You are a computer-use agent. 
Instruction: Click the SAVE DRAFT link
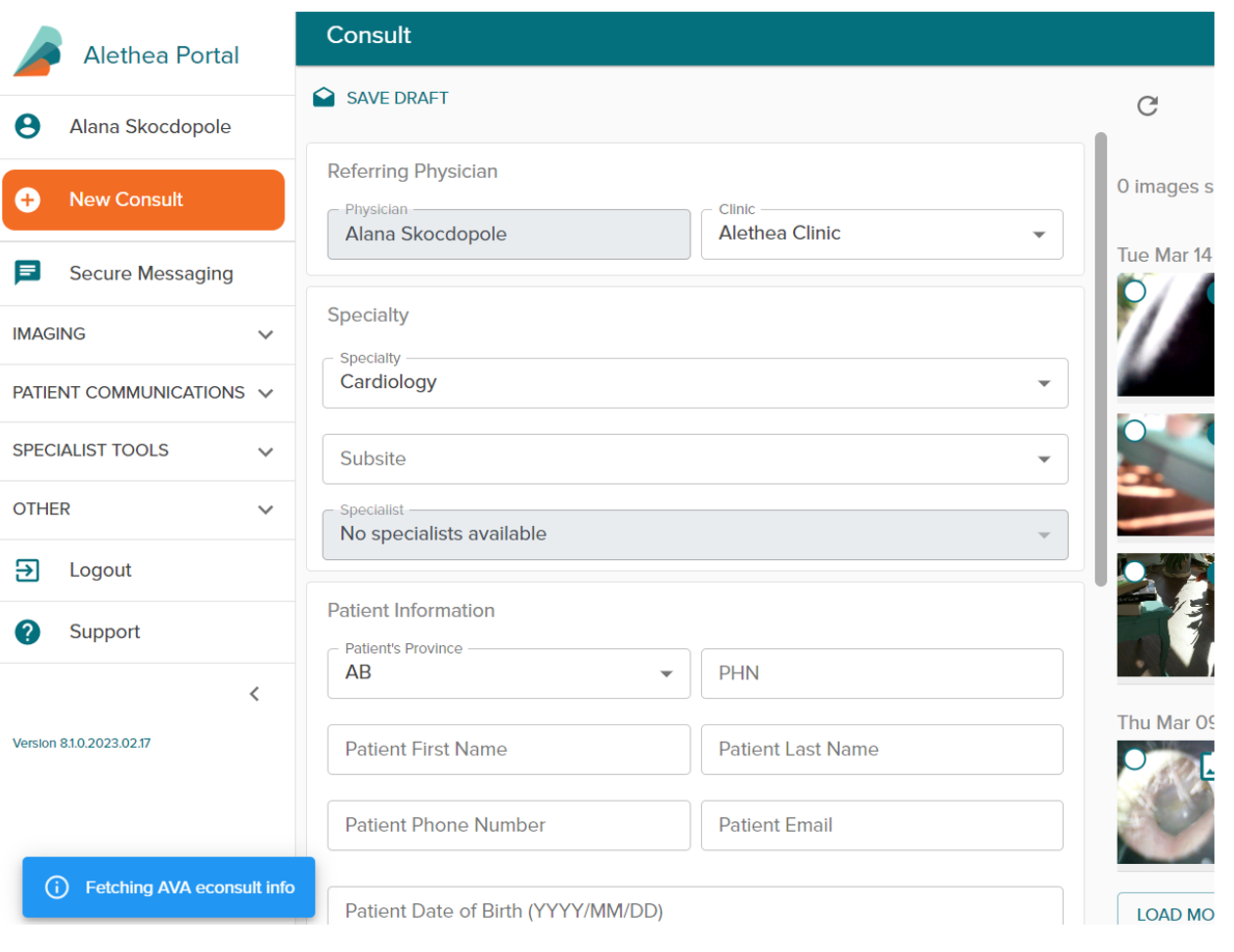point(396,98)
